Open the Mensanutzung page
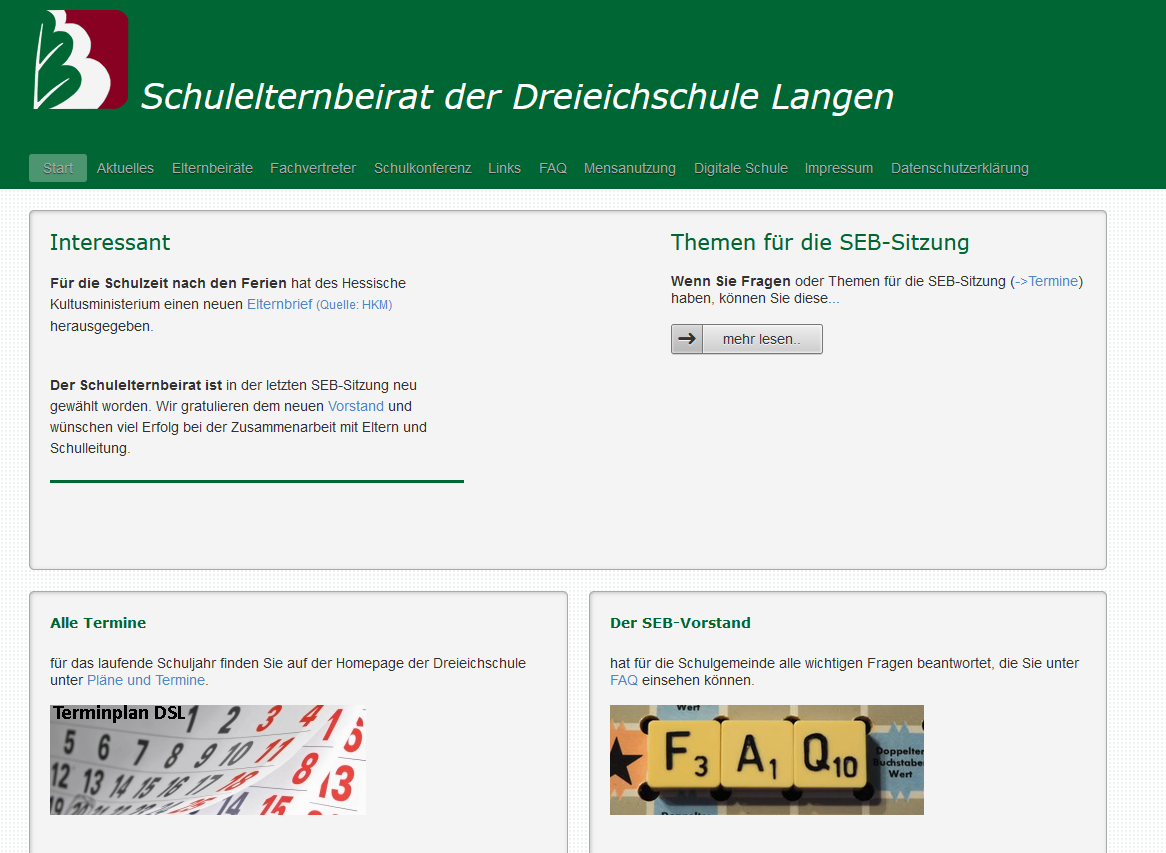Screen dimensions: 1166x853 pos(630,168)
